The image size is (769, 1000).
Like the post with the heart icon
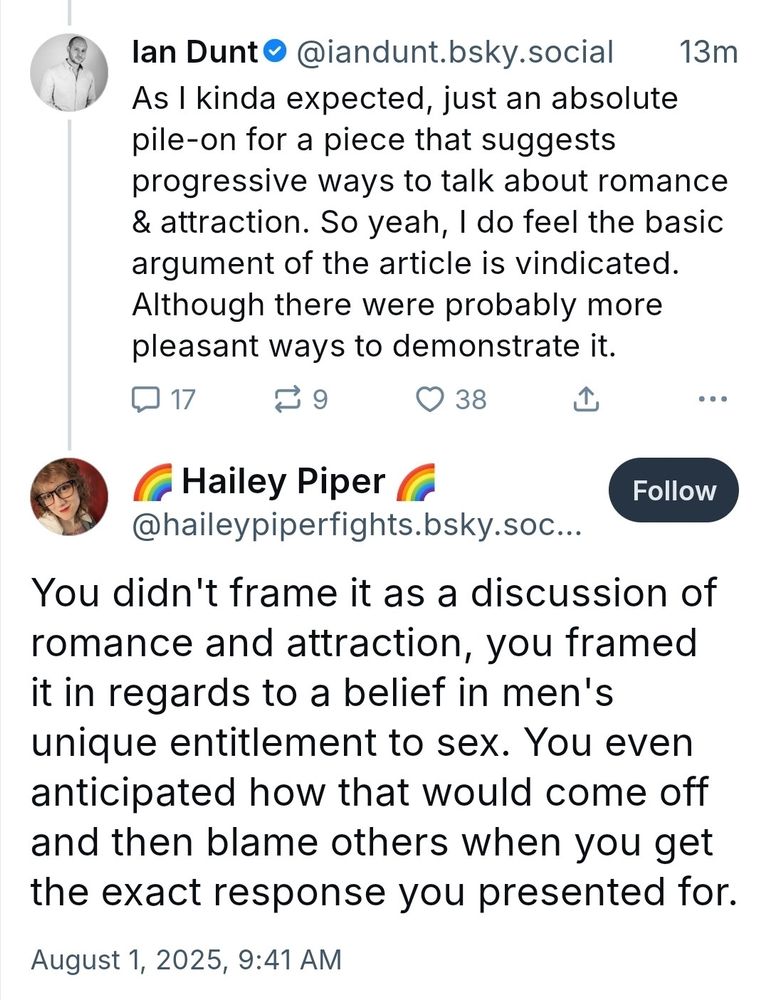click(x=429, y=400)
